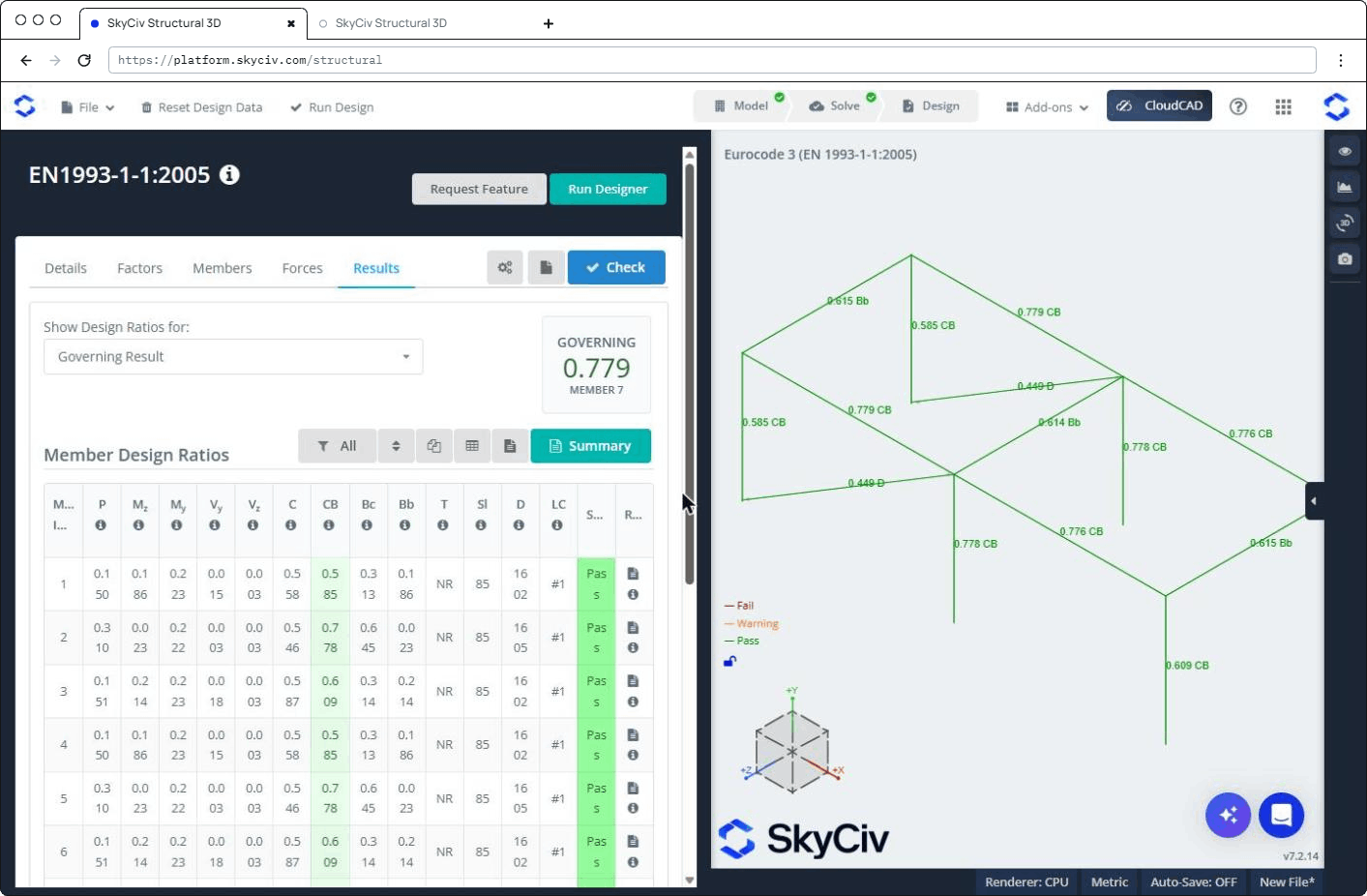This screenshot has width=1367, height=896.
Task: Click the info icon under the CB column
Action: pos(329,525)
